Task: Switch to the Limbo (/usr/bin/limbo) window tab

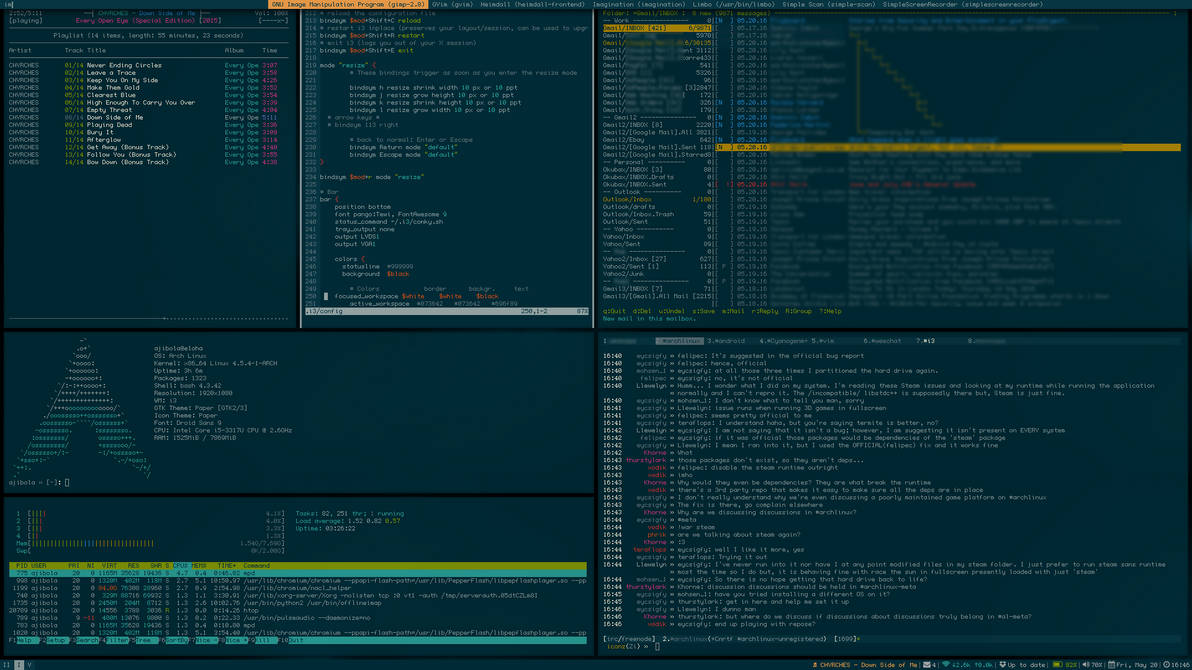Action: pos(734,5)
